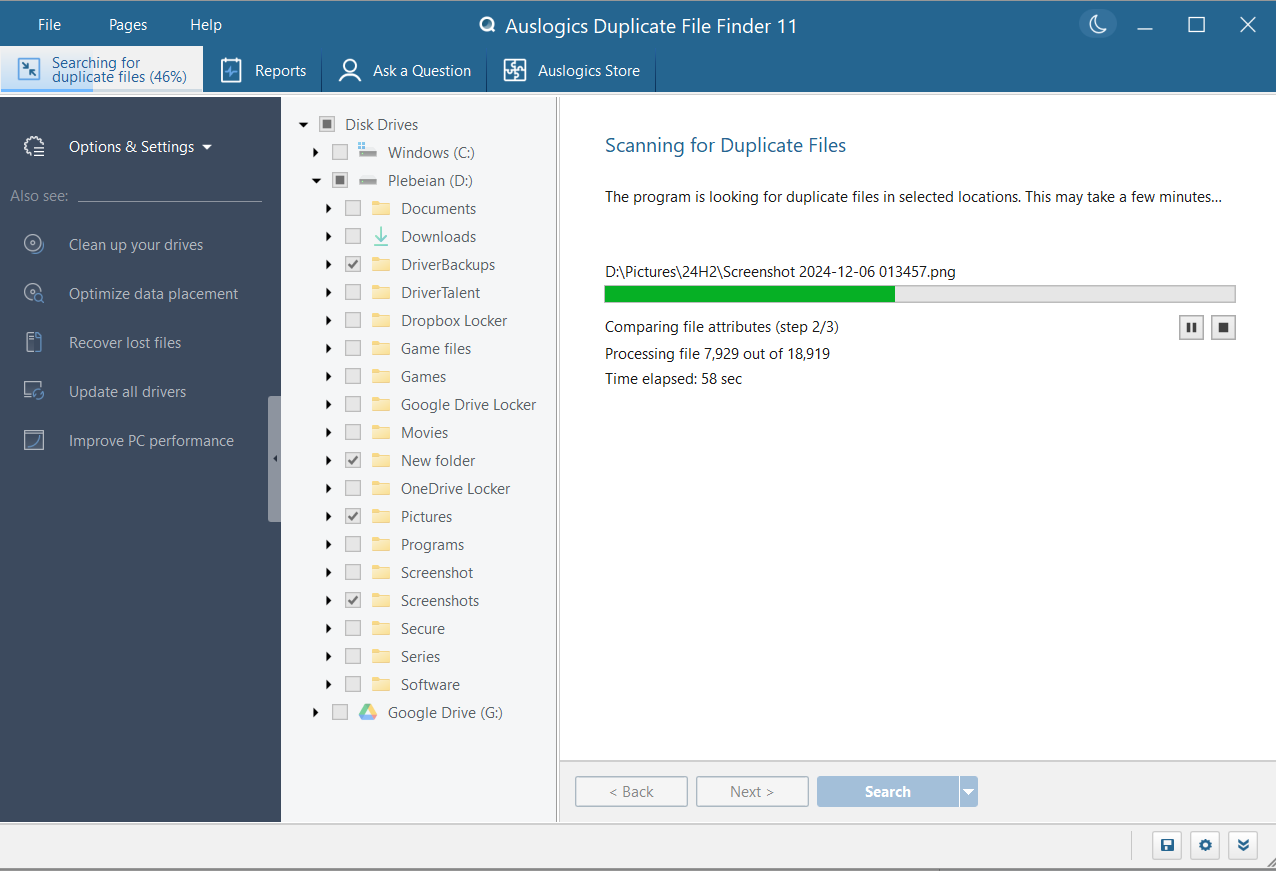The height and width of the screenshot is (871, 1276).
Task: Stop the running scan
Action: (x=1223, y=327)
